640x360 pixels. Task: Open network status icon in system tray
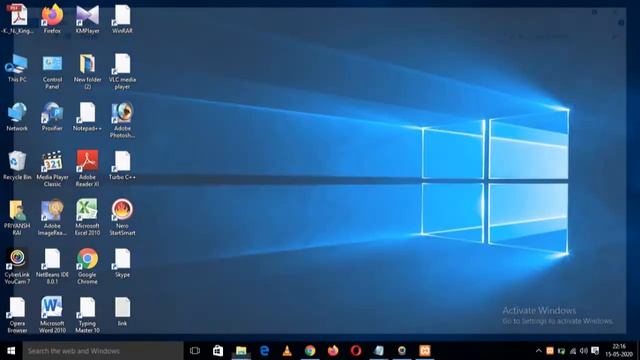pos(573,351)
